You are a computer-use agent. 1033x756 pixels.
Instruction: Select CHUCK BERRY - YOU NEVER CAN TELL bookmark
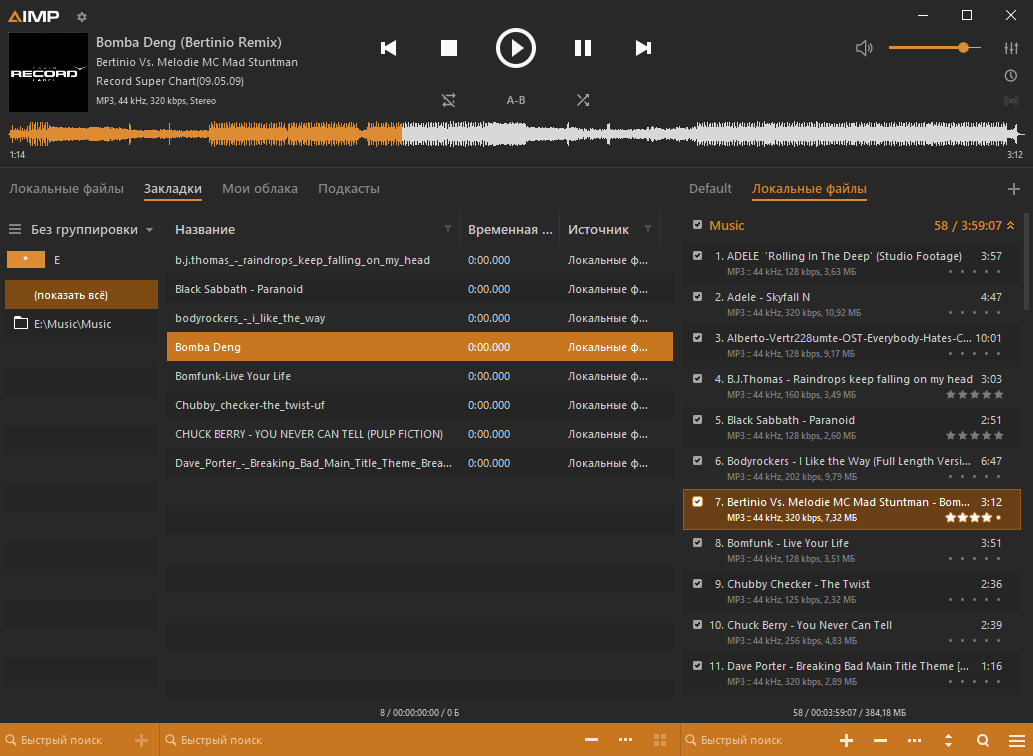coord(420,434)
